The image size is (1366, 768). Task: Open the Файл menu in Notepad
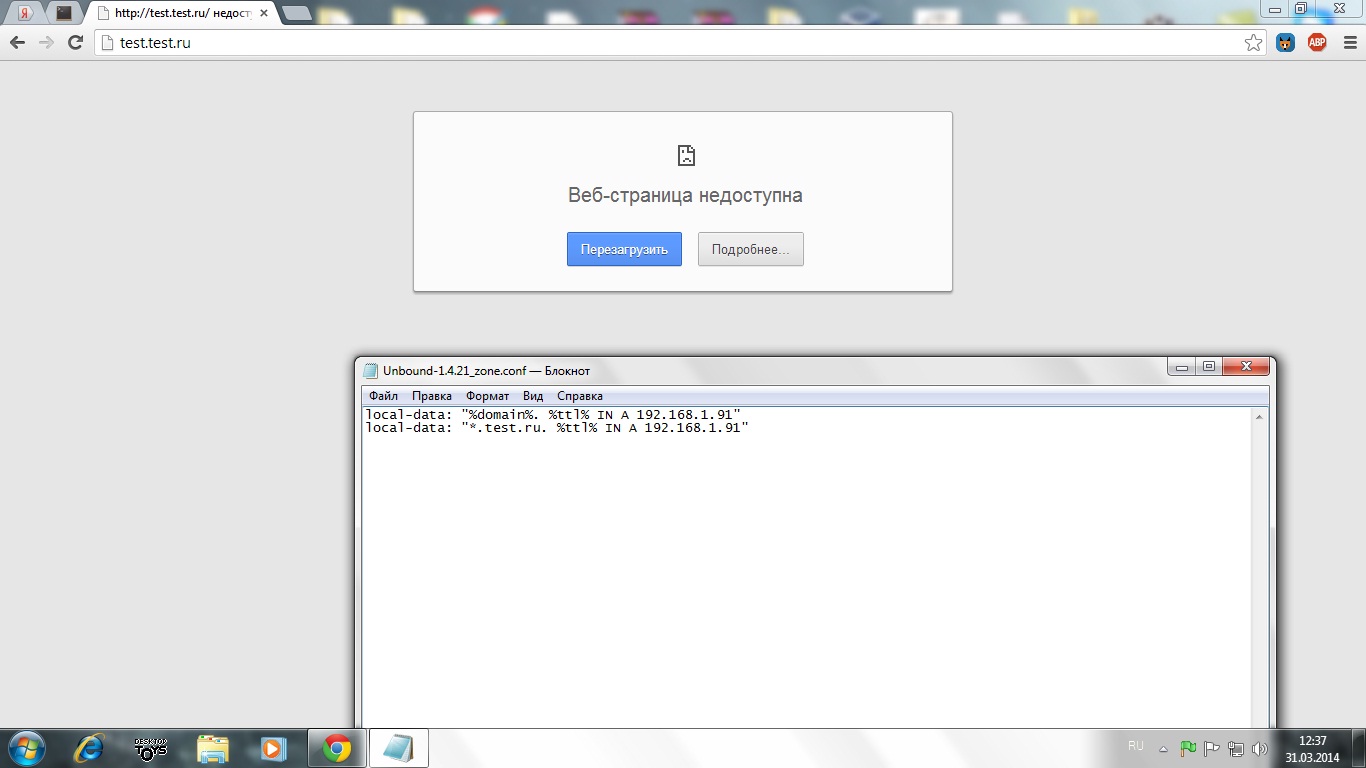click(x=383, y=396)
